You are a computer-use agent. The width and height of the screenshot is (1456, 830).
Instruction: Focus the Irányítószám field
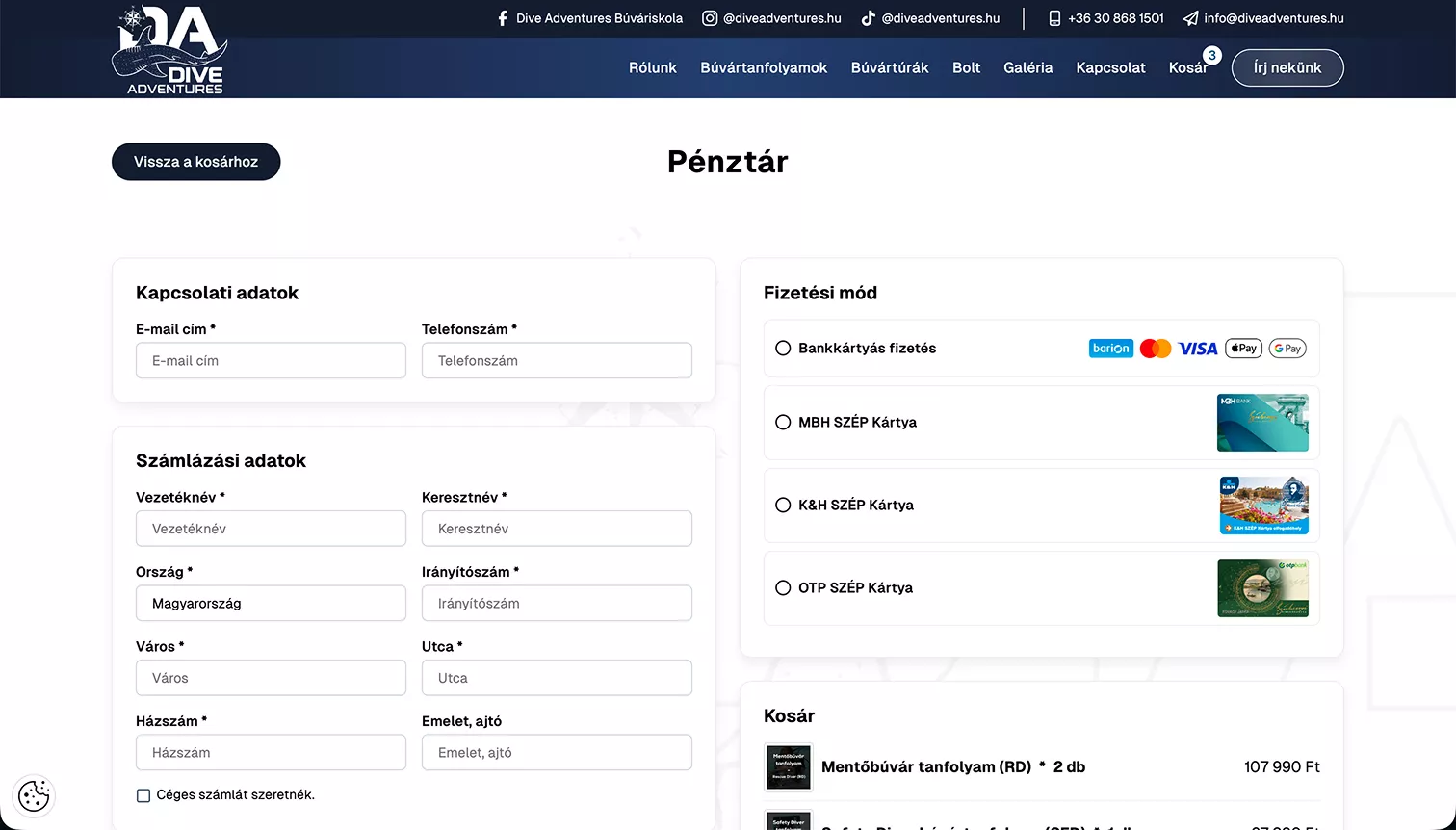(x=557, y=604)
